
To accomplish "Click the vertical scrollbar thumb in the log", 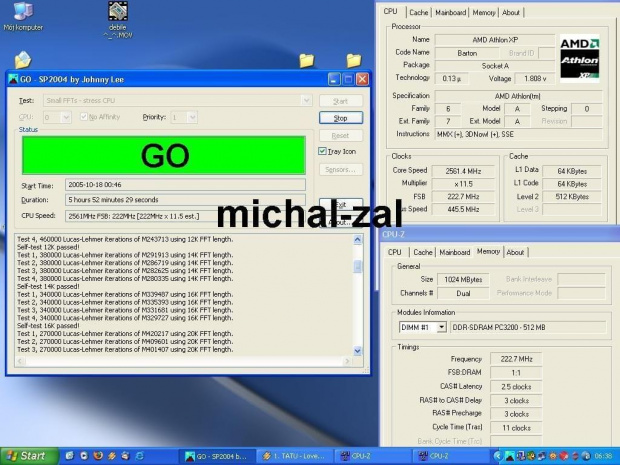I will [x=357, y=267].
